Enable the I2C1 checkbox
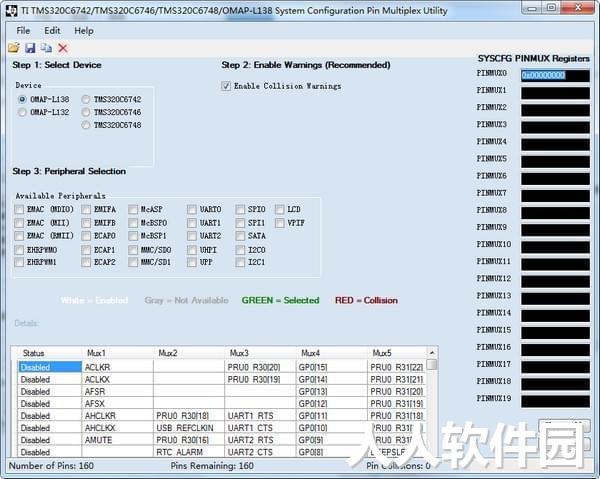 [240, 262]
